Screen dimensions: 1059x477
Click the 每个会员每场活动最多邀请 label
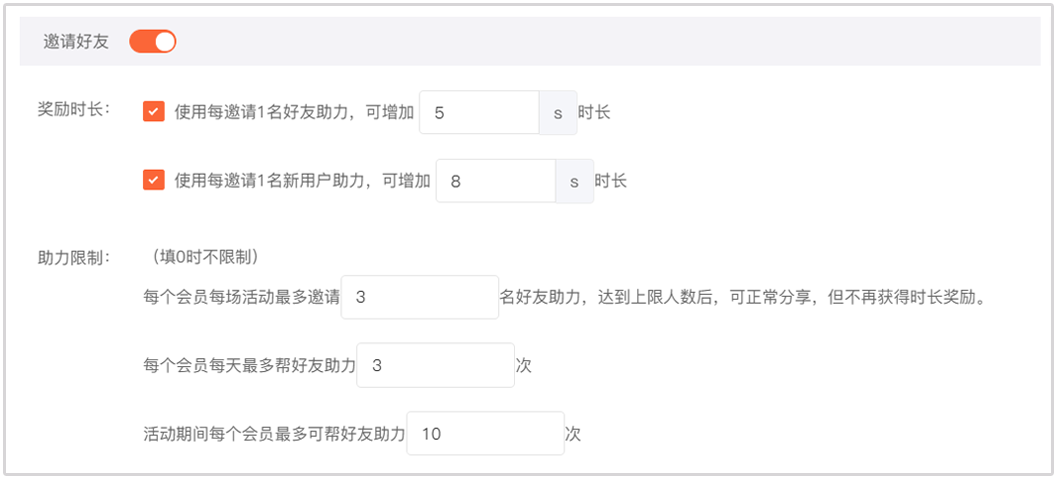242,298
